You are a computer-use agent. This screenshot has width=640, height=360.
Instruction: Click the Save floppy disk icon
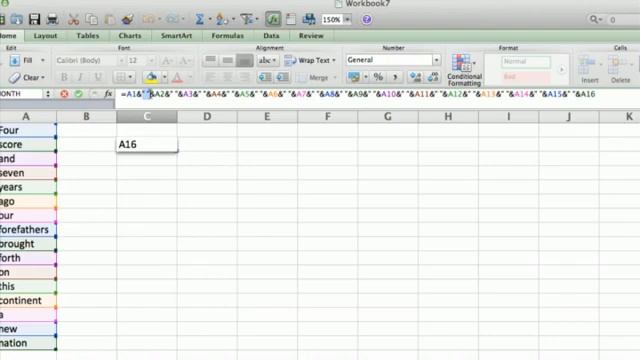[x=34, y=19]
